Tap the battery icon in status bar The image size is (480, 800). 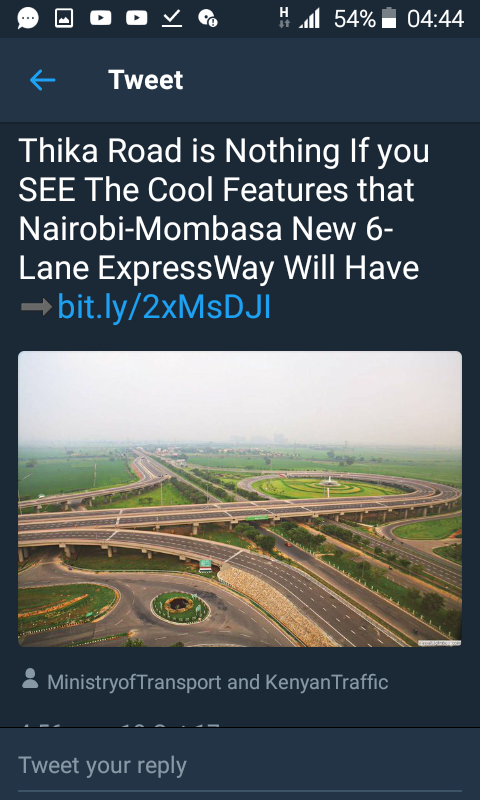pos(389,18)
